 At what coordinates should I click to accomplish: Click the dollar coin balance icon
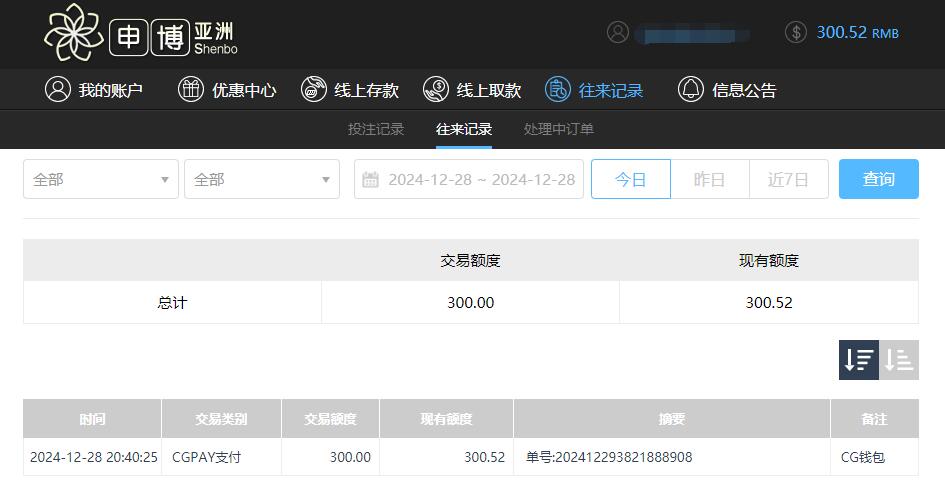tap(796, 32)
